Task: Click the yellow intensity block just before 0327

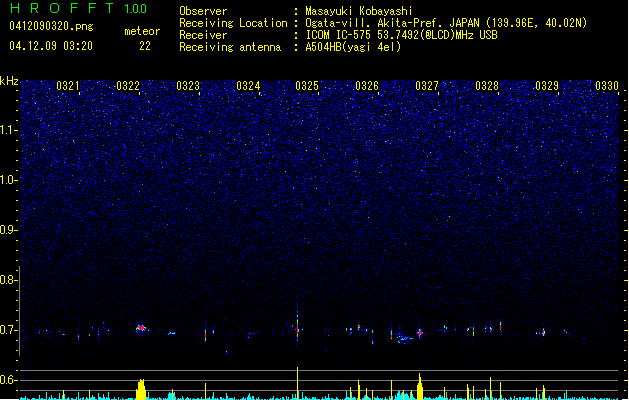Action: coord(420,387)
